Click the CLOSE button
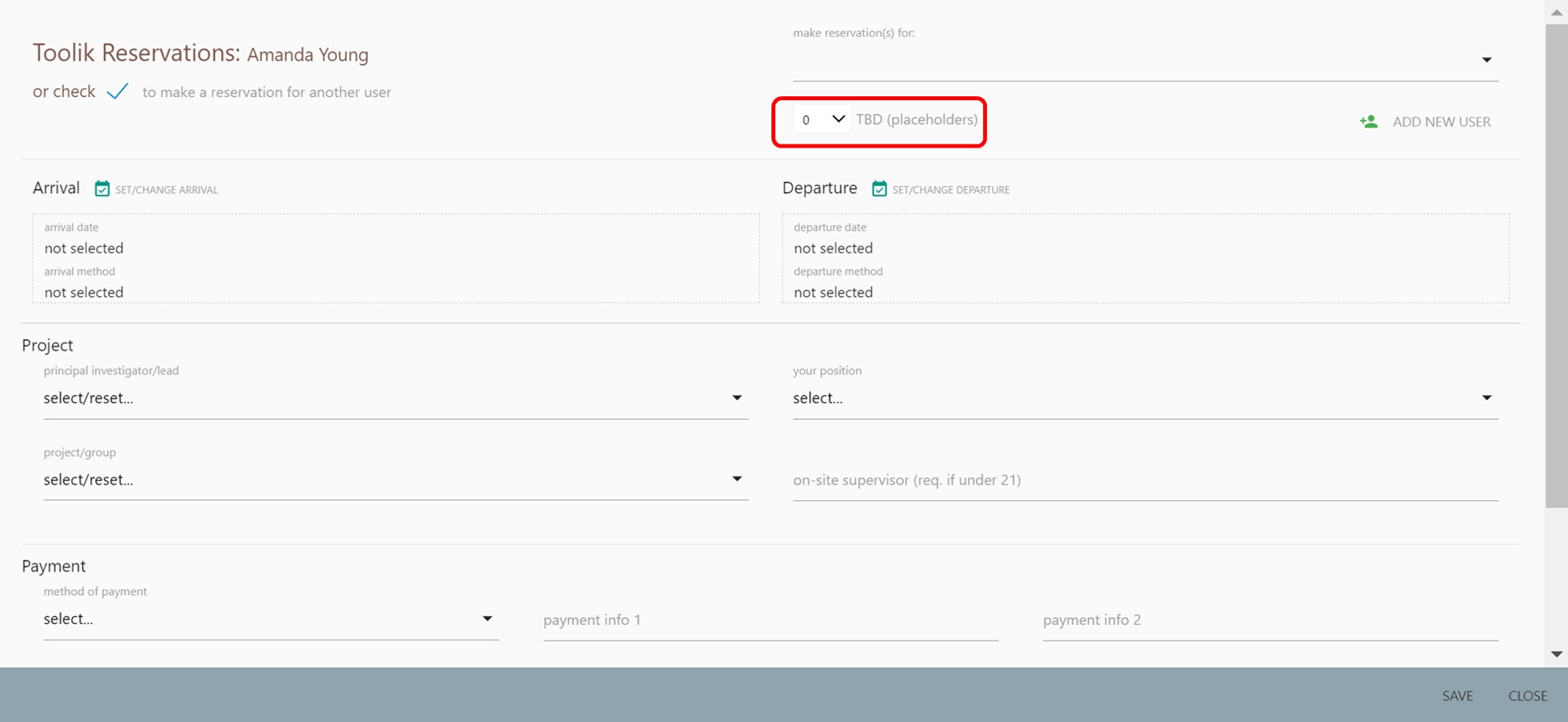Image resolution: width=1568 pixels, height=722 pixels. tap(1527, 696)
